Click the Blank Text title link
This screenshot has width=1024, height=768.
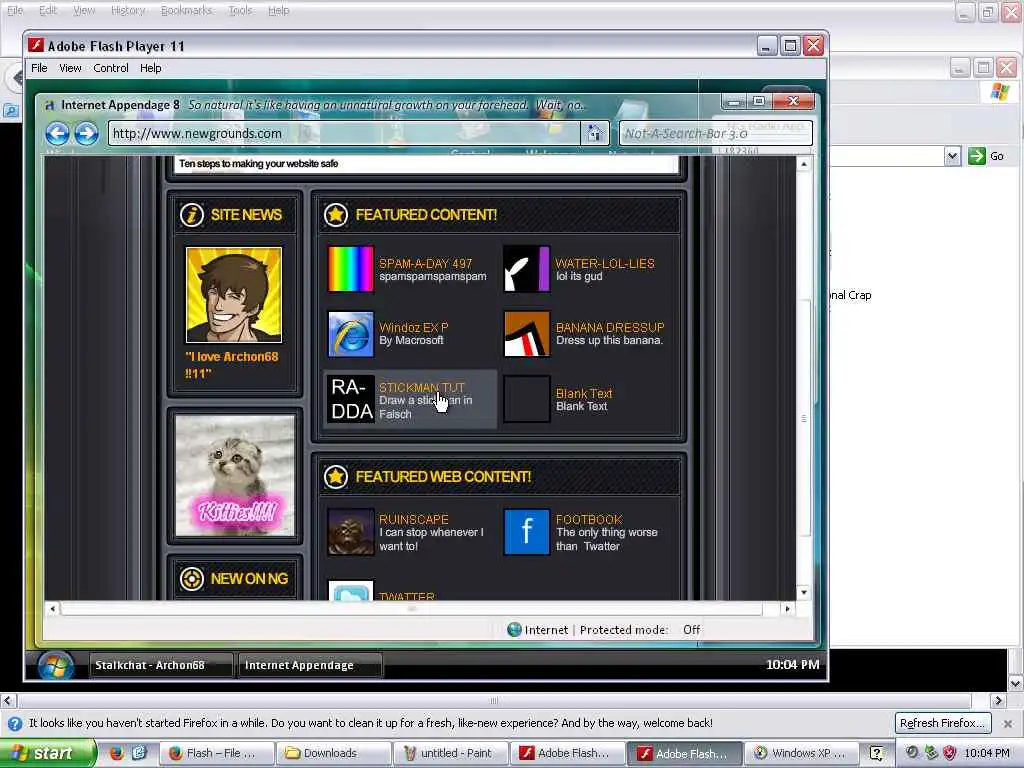click(x=584, y=393)
